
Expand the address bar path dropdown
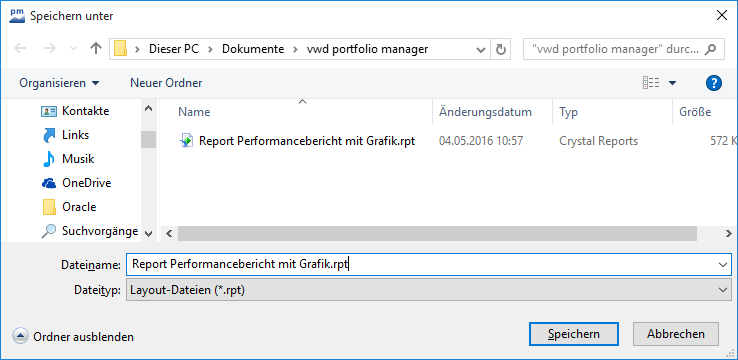tap(481, 49)
